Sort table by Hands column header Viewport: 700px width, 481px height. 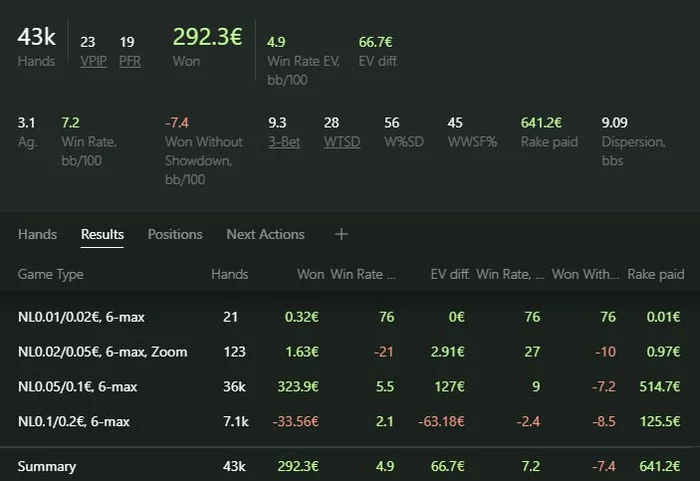click(229, 274)
